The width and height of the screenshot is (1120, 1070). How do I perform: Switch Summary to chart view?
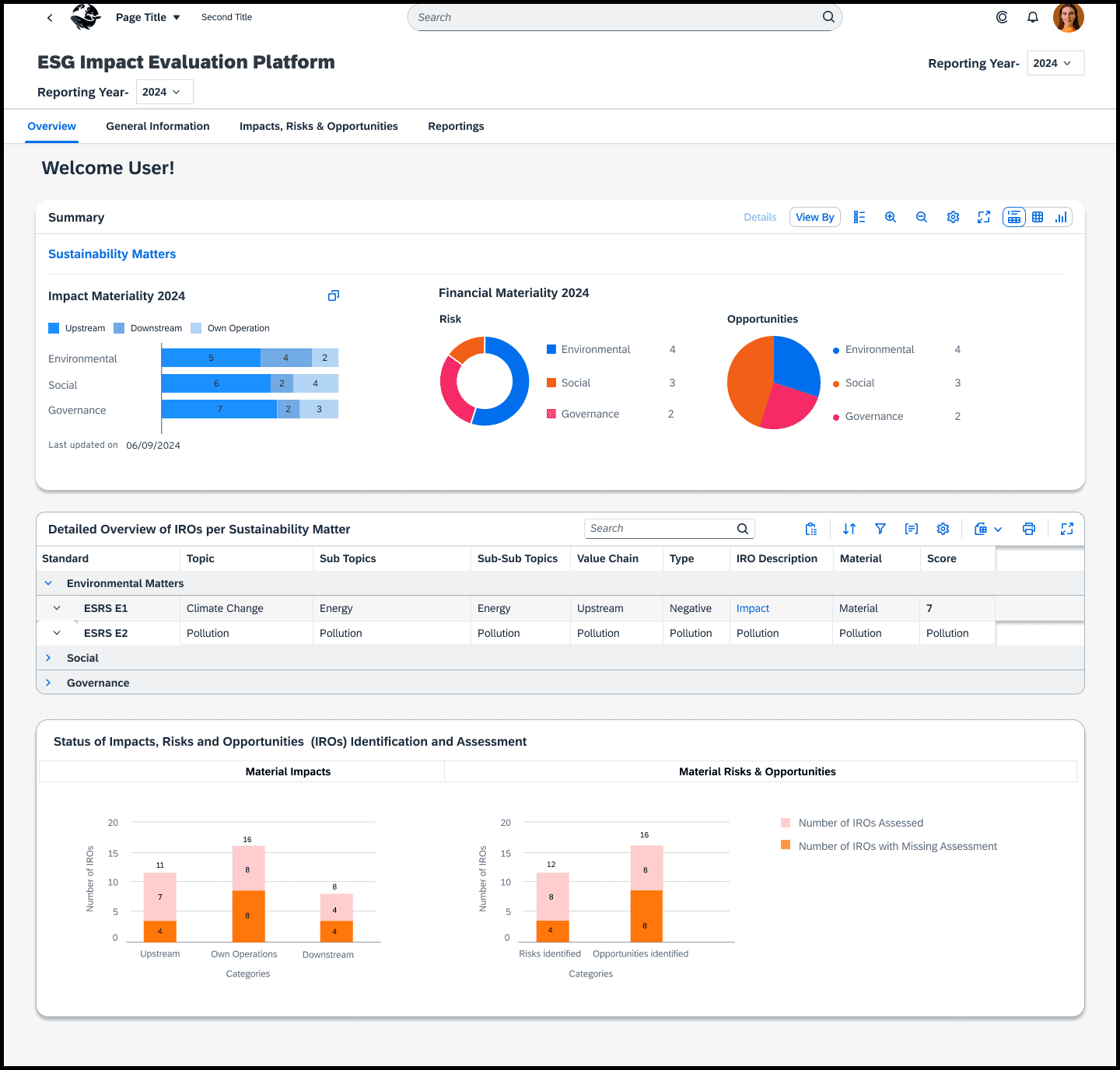click(x=1061, y=218)
